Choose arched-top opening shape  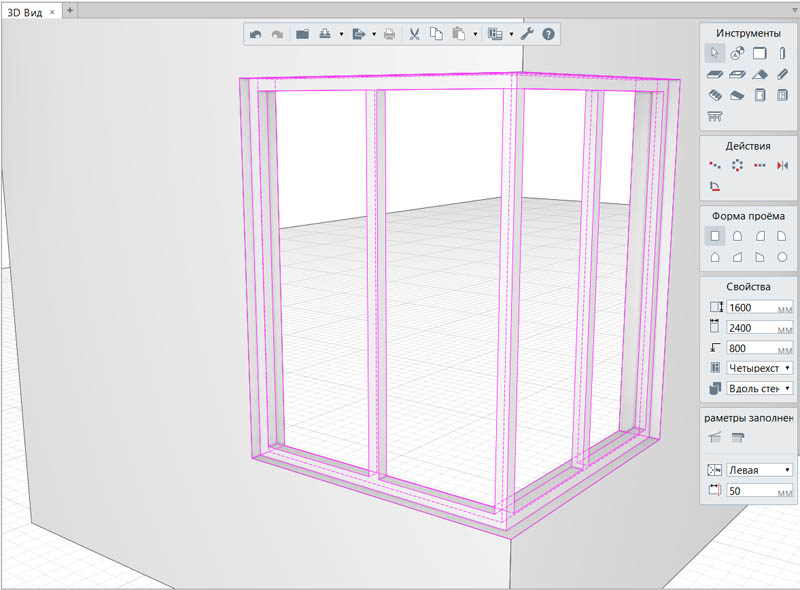coord(737,236)
